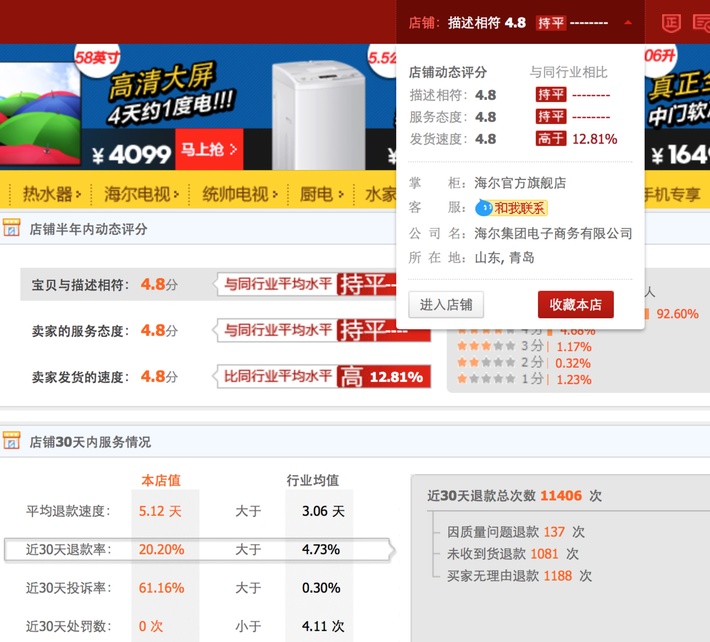
Task: Open the 海尔官方旗舰店 shop link
Action: (x=520, y=183)
